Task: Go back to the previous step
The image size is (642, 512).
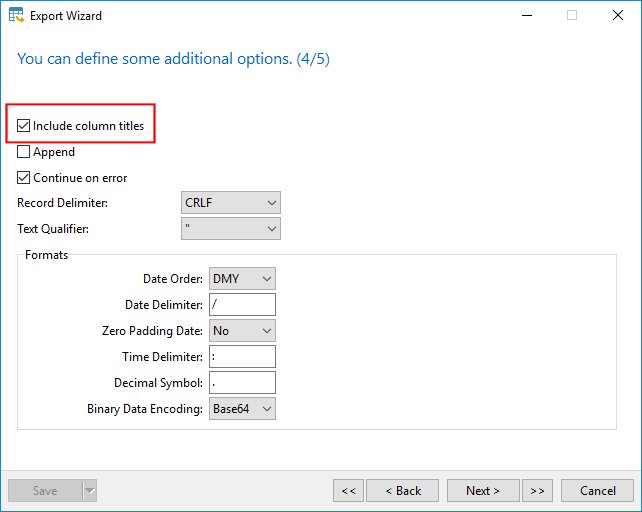Action: pyautogui.click(x=402, y=491)
